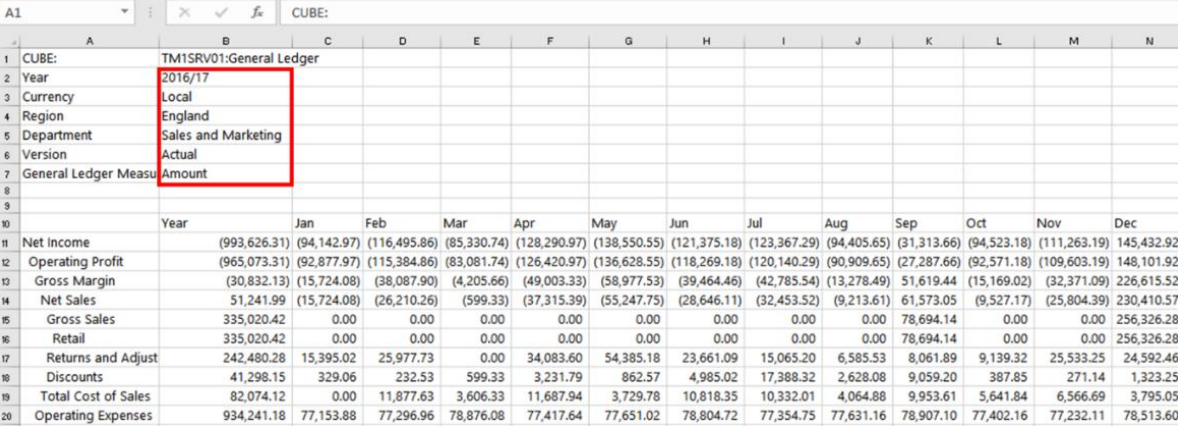Select the Total Cost of Sales label
This screenshot has width=1178, height=436.
pos(89,397)
